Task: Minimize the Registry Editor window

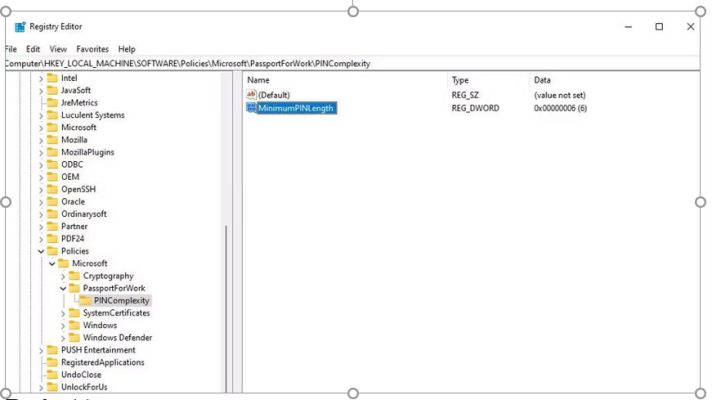Action: point(628,27)
